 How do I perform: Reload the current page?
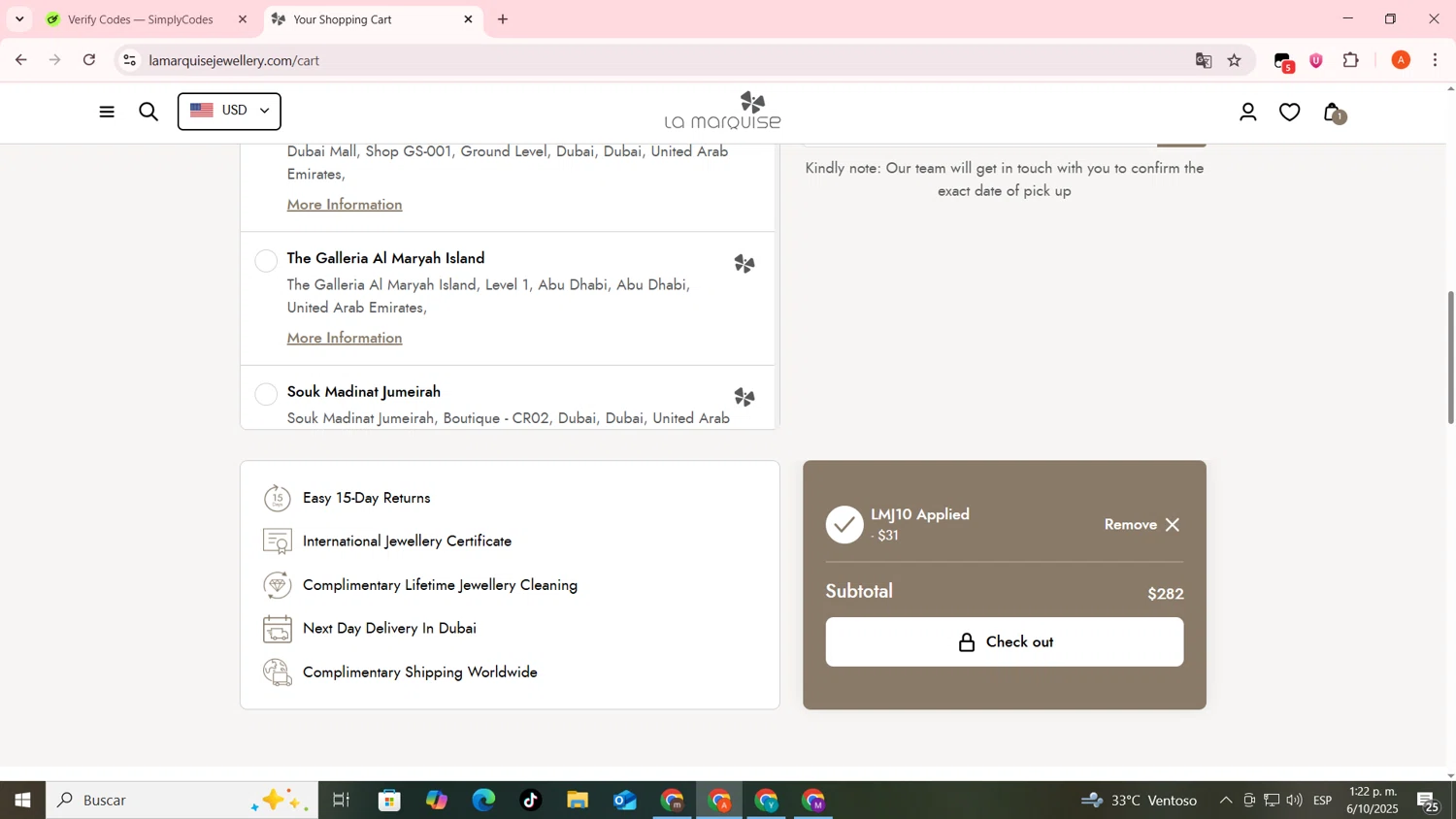coord(89,60)
